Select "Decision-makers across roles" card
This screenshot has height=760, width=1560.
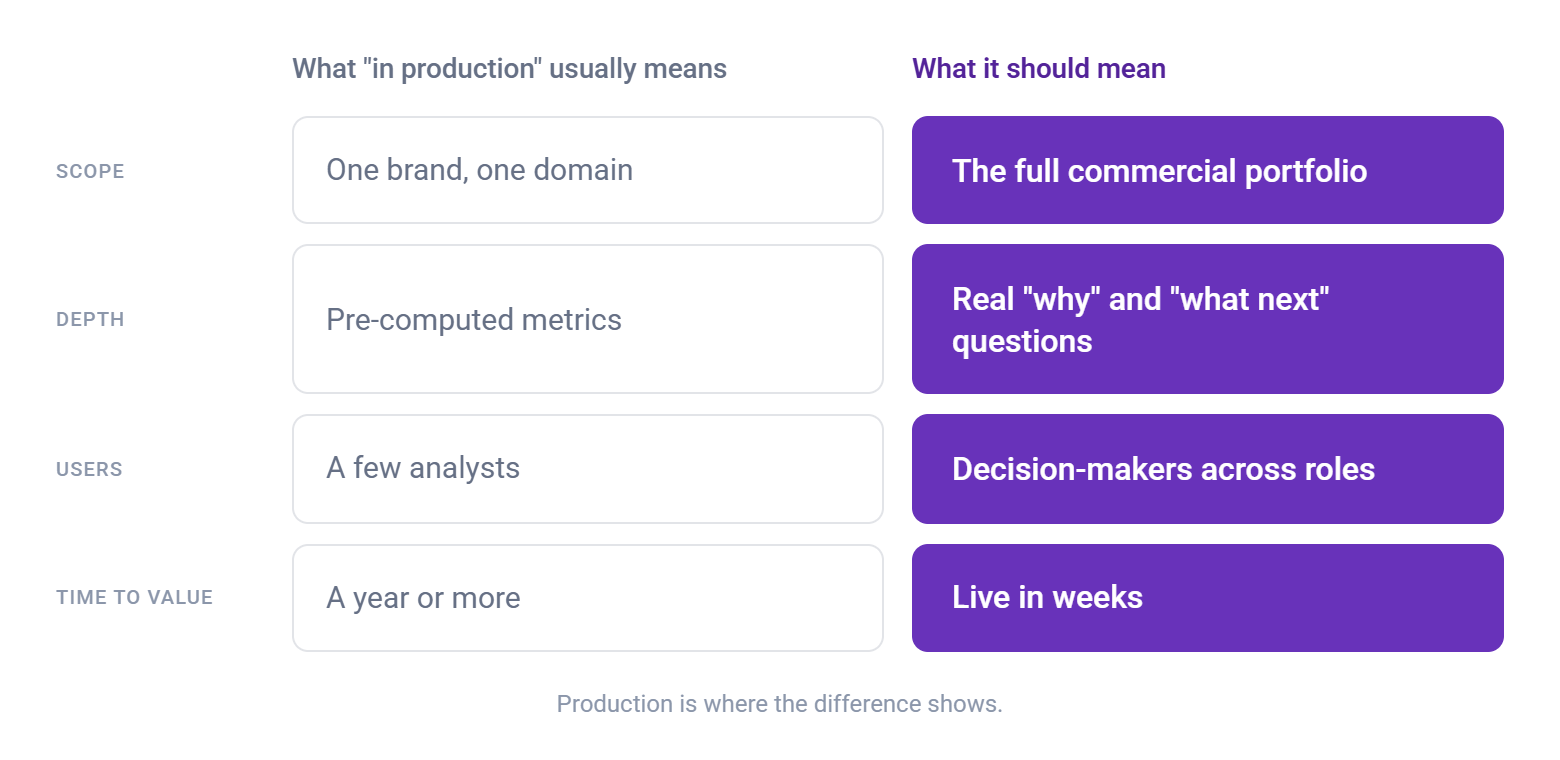click(x=1208, y=469)
